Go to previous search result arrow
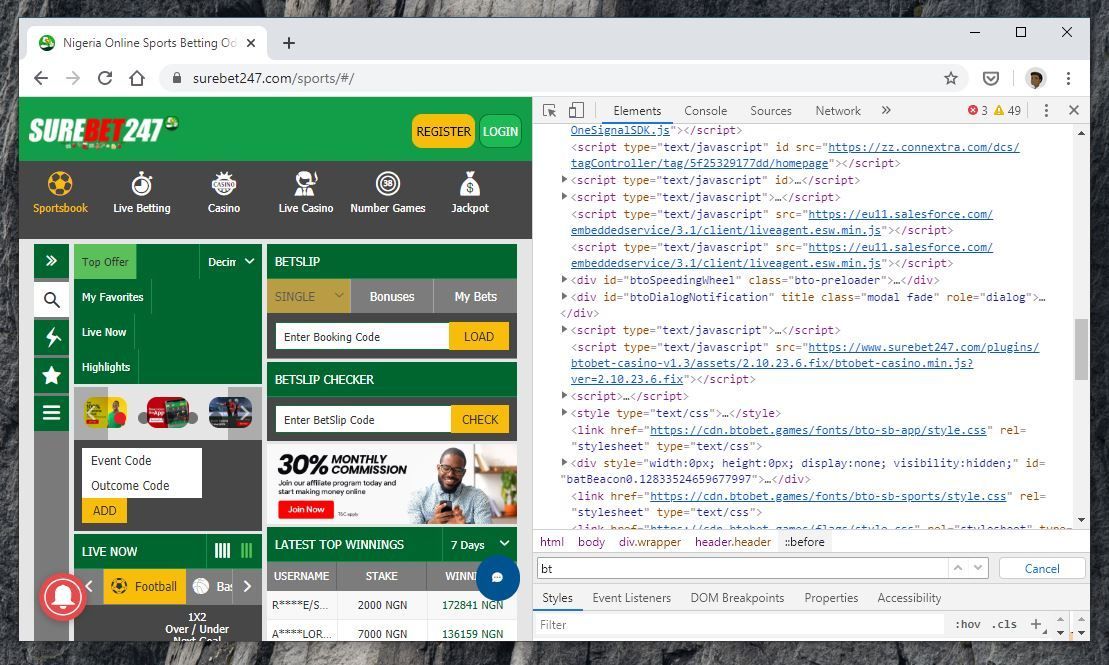 [x=958, y=568]
